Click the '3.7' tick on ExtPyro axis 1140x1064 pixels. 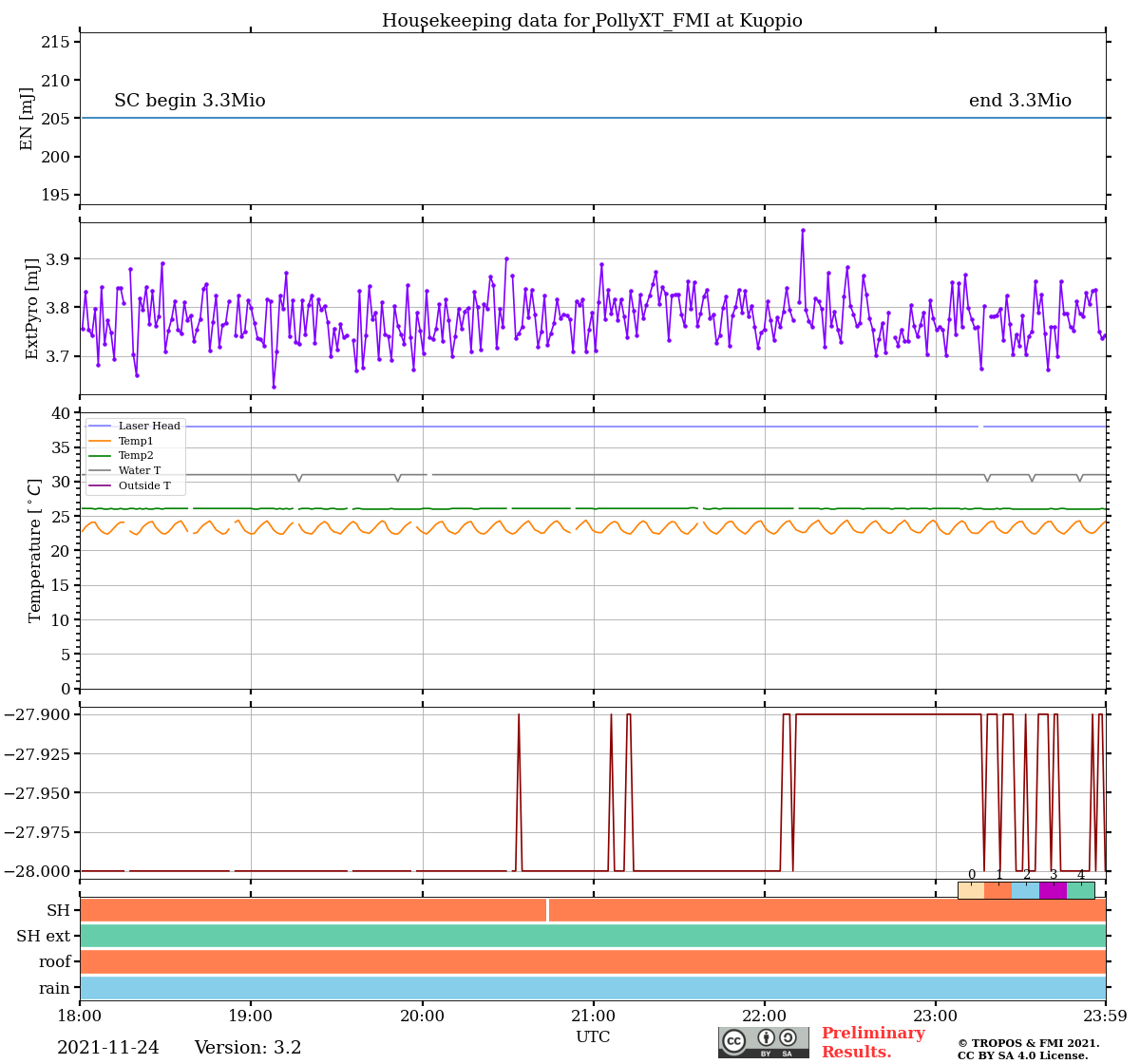[59, 357]
